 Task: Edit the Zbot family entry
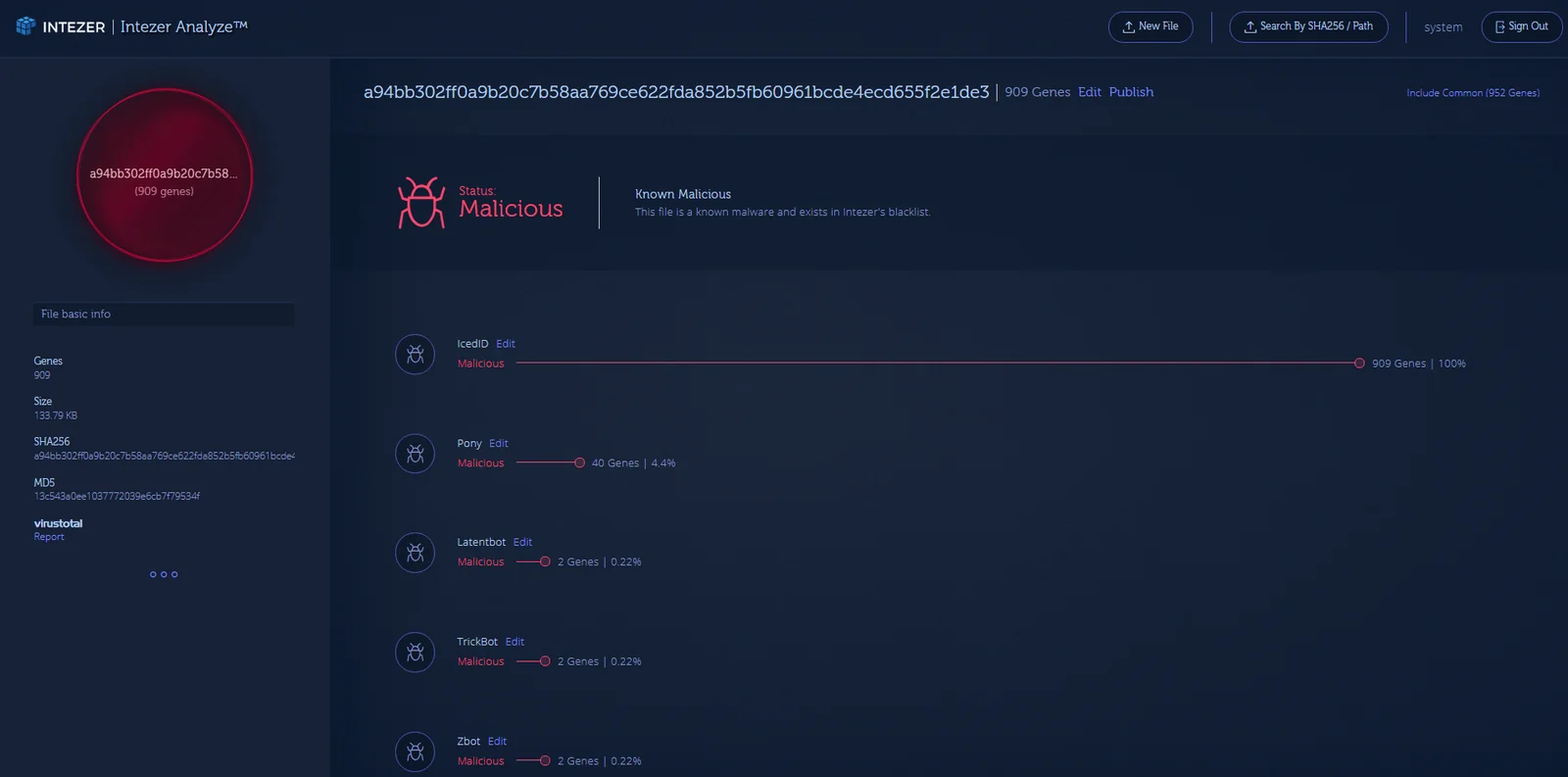(498, 742)
